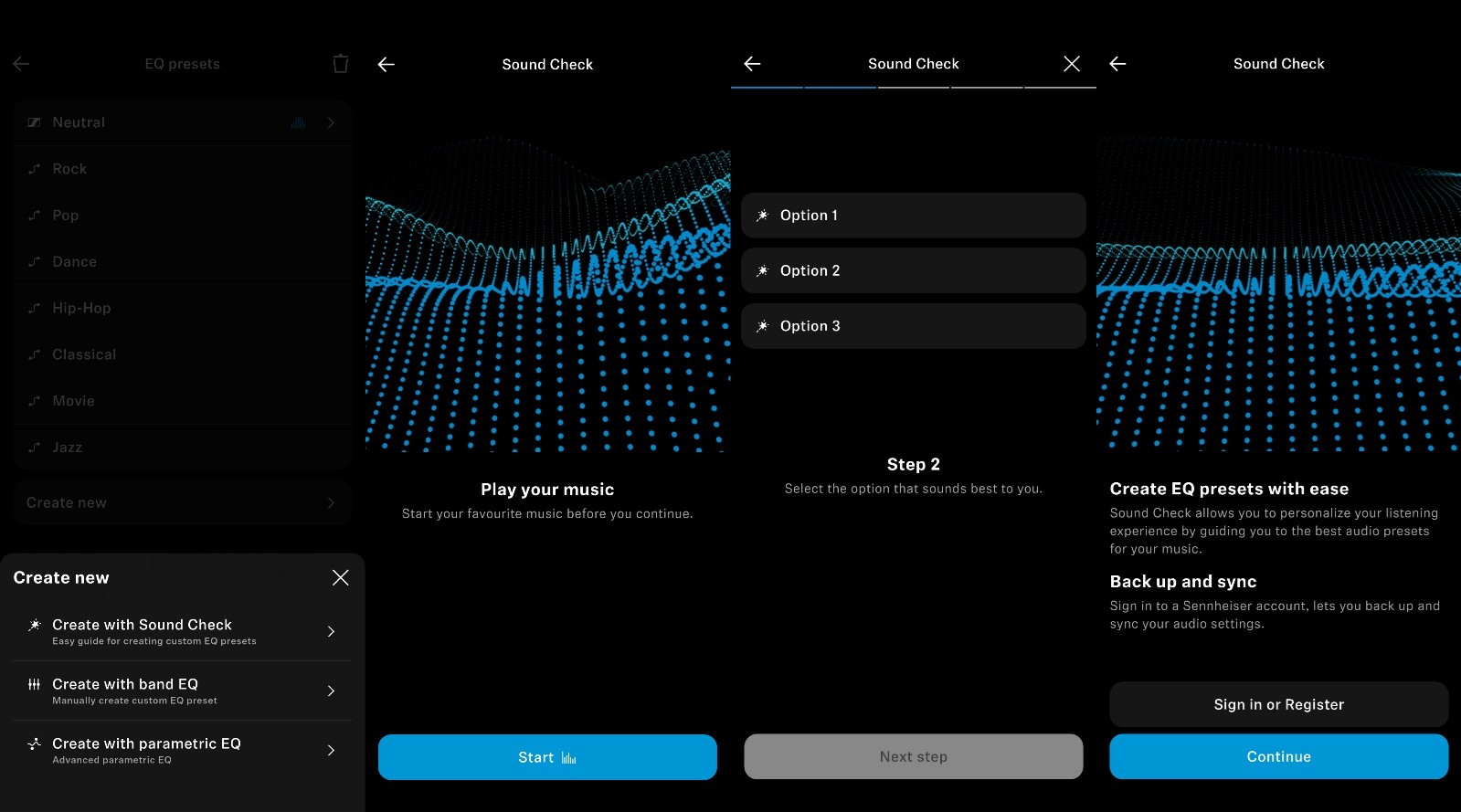Screen dimensions: 1461x812
Task: Select the Classical preset entry
Action: tap(182, 354)
